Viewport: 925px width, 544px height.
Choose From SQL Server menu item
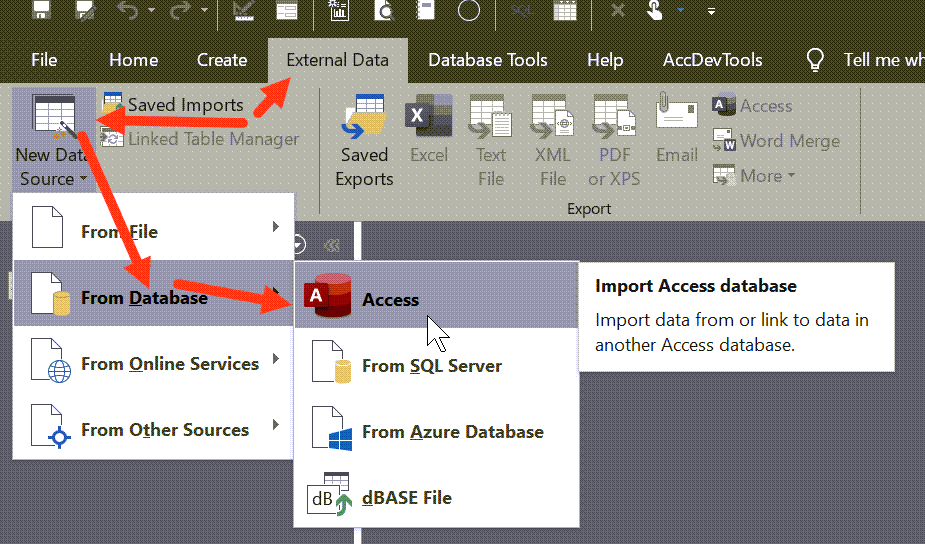(x=437, y=361)
